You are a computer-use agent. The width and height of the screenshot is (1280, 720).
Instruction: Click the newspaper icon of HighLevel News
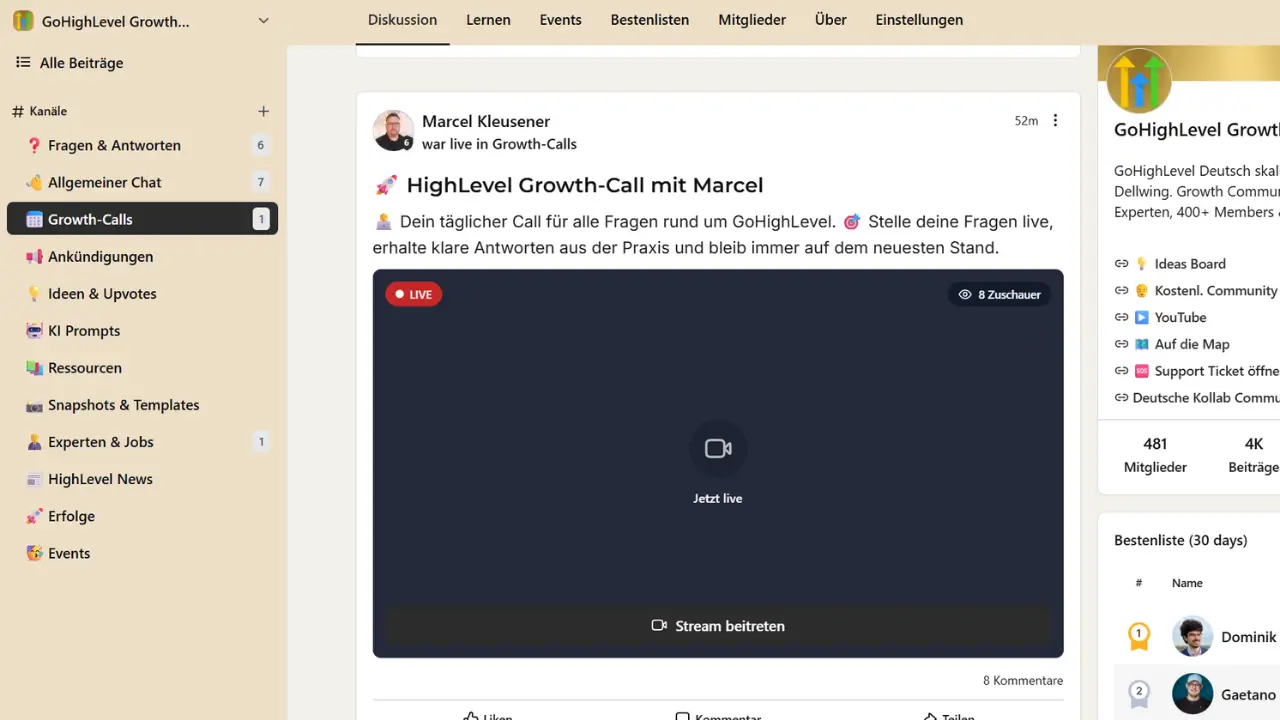coord(34,478)
